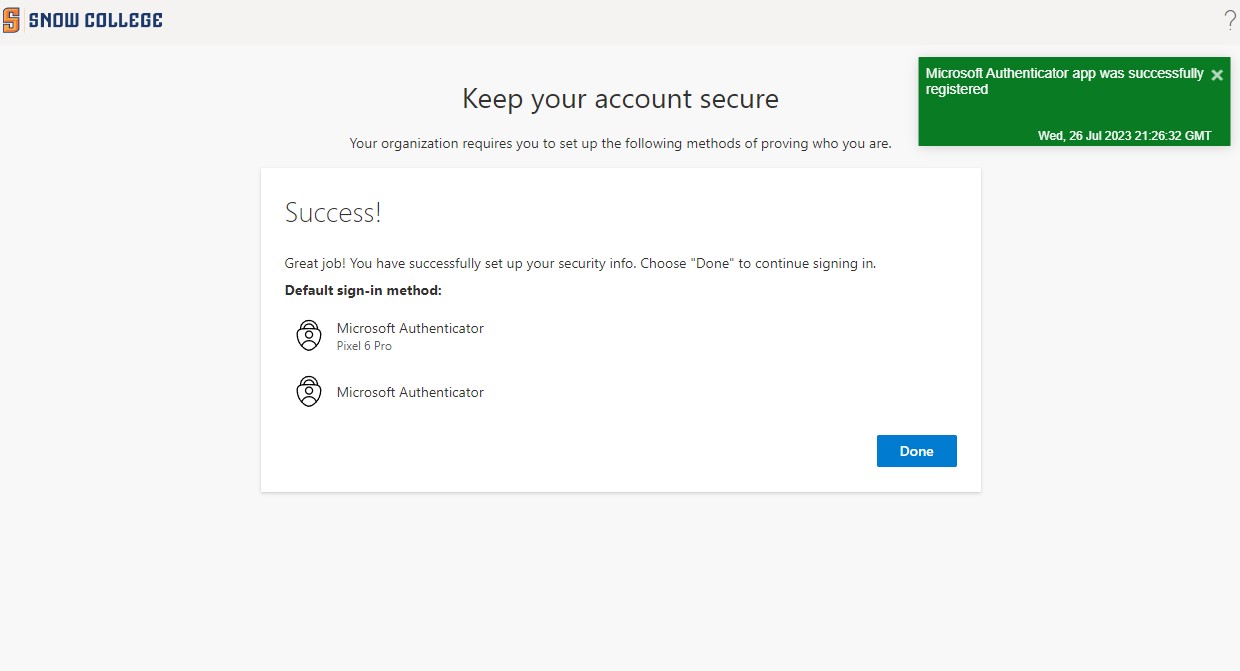Click the 'successfully registered' notification message

tap(1064, 81)
